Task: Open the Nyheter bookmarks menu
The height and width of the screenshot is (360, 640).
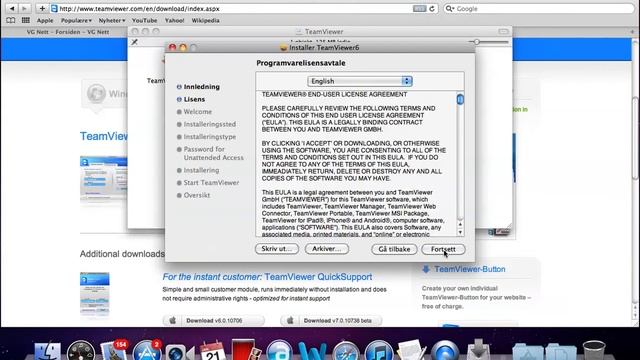Action: pyautogui.click(x=111, y=20)
